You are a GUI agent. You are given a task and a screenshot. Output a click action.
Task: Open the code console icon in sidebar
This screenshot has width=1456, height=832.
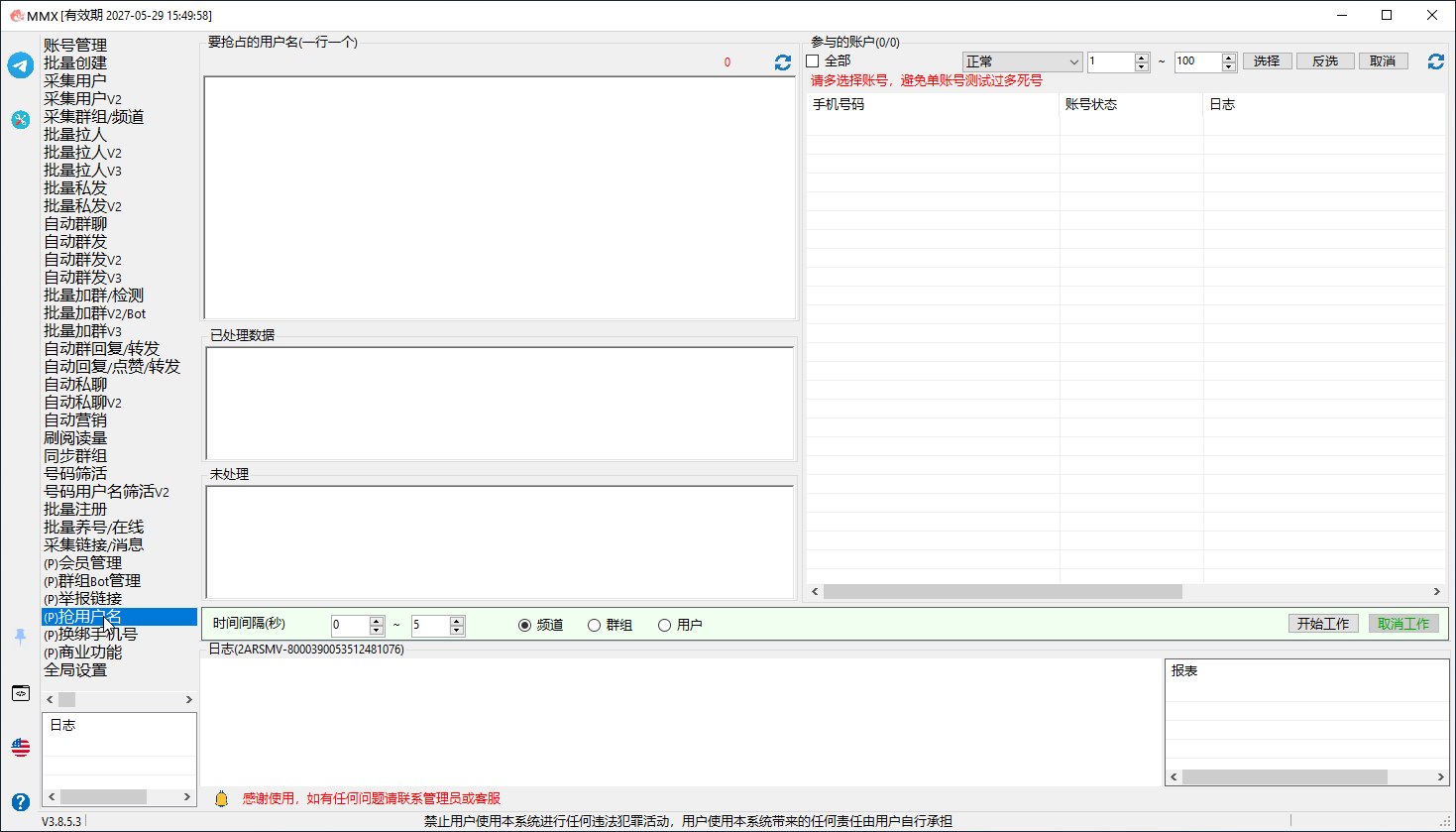click(x=21, y=693)
